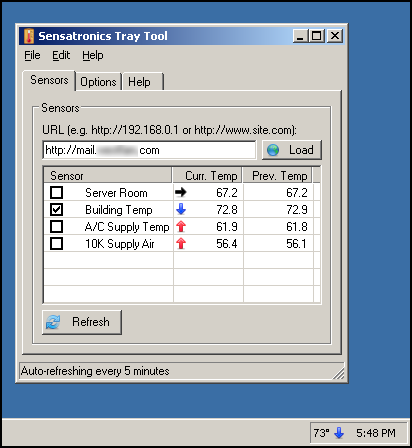Minimize the Sensatronics Tray Tool window
The height and width of the screenshot is (448, 412).
[300, 36]
